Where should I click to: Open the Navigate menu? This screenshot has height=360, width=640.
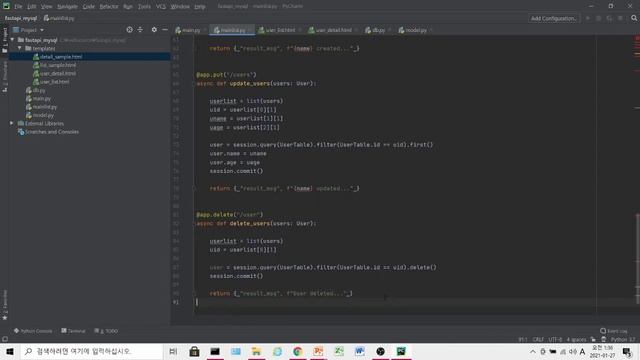[x=67, y=7]
